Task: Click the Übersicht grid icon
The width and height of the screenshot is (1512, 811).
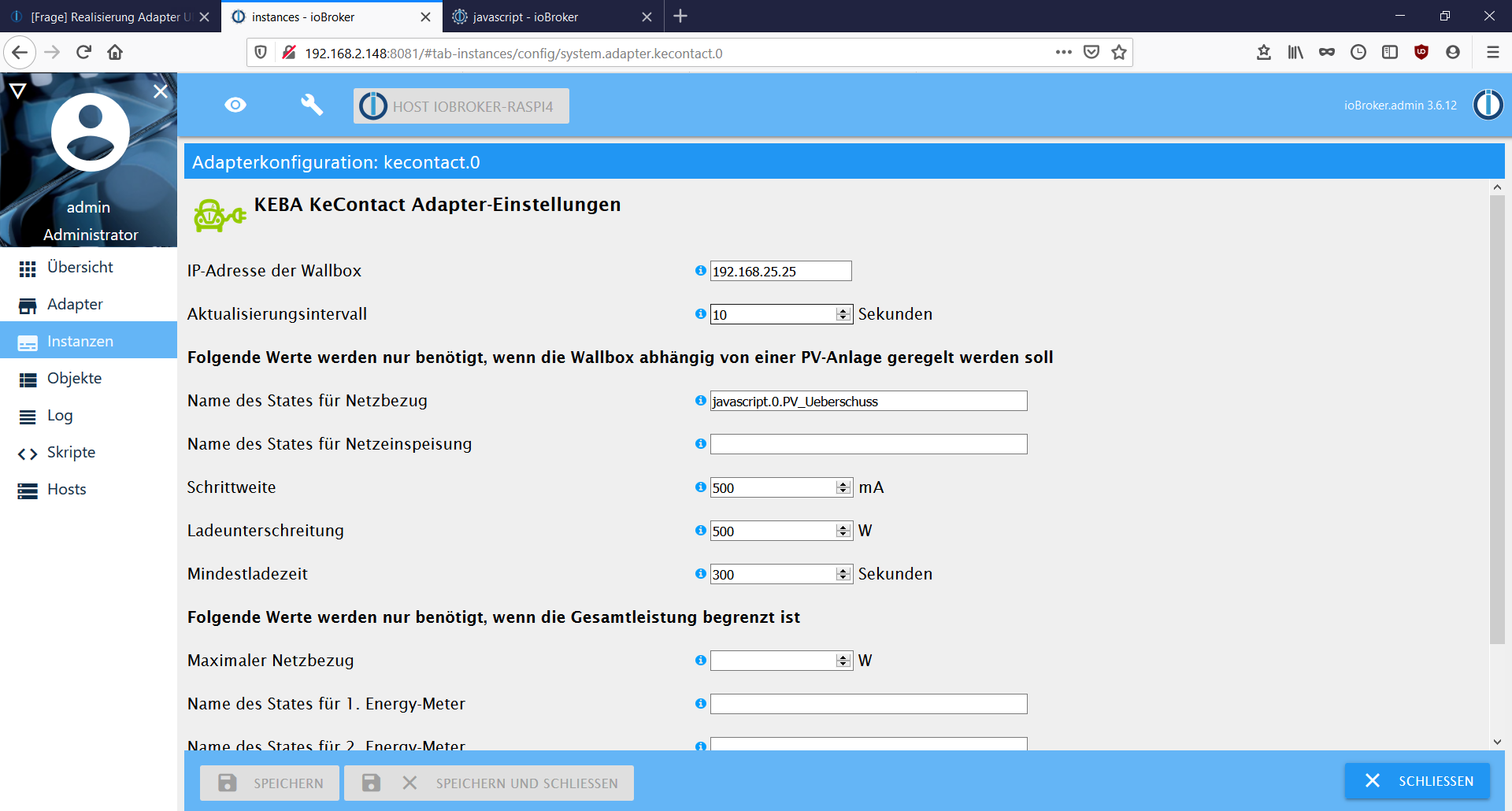Action: (28, 269)
